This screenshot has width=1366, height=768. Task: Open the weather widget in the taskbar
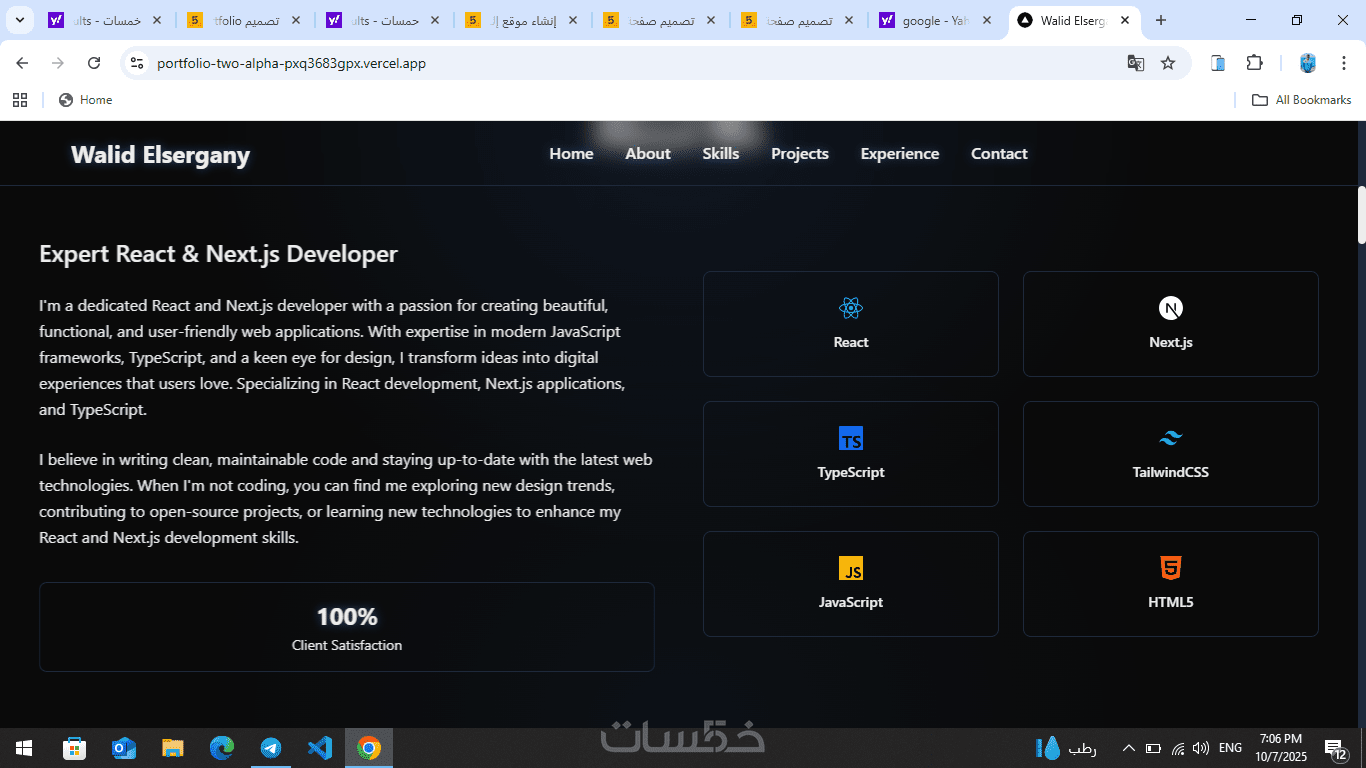[x=1068, y=748]
